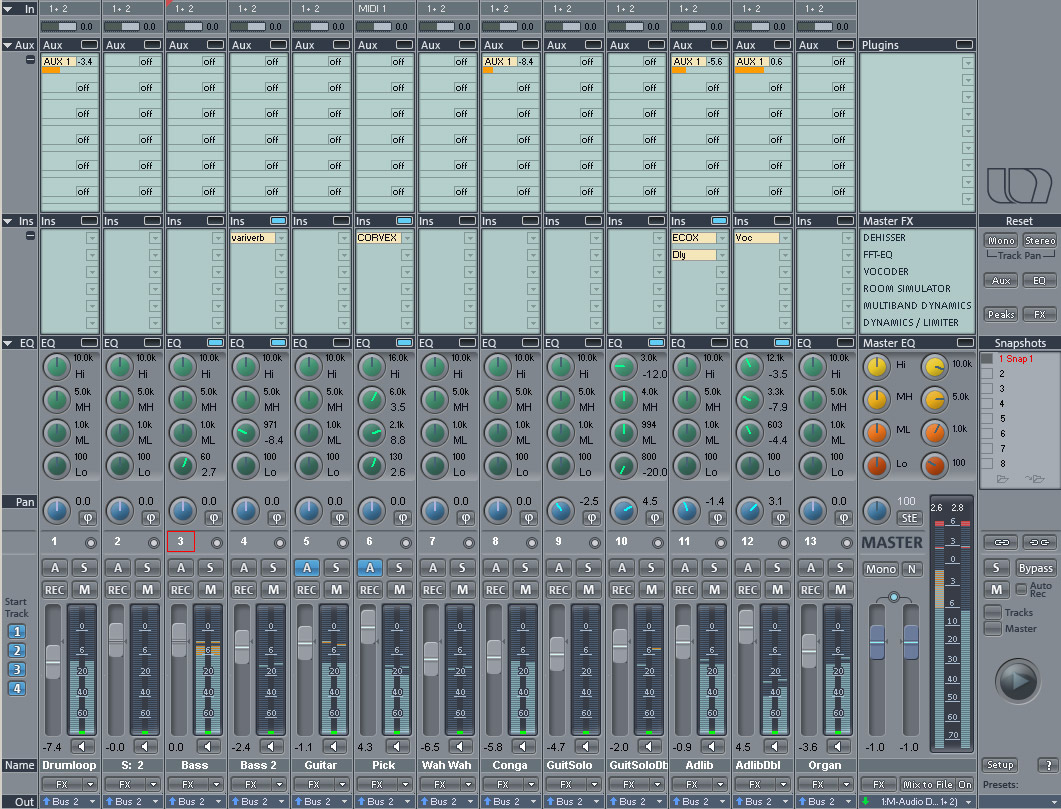
Task: Open the variverb insert dropdown arrow
Action: click(281, 238)
